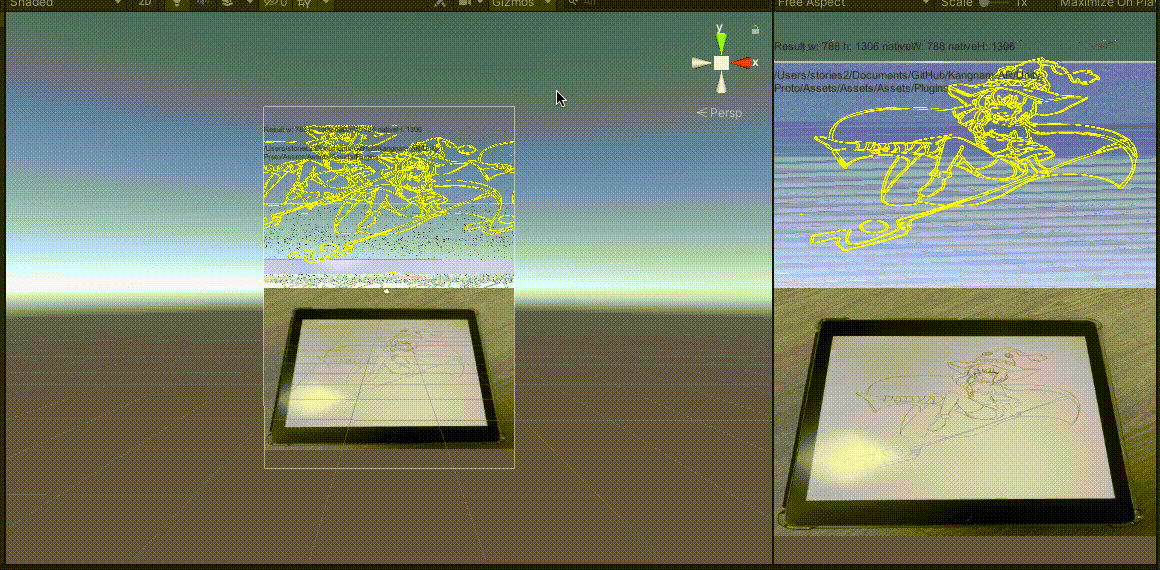
Task: Click the gray bottom cone on the scene gizmo
Action: (x=721, y=84)
